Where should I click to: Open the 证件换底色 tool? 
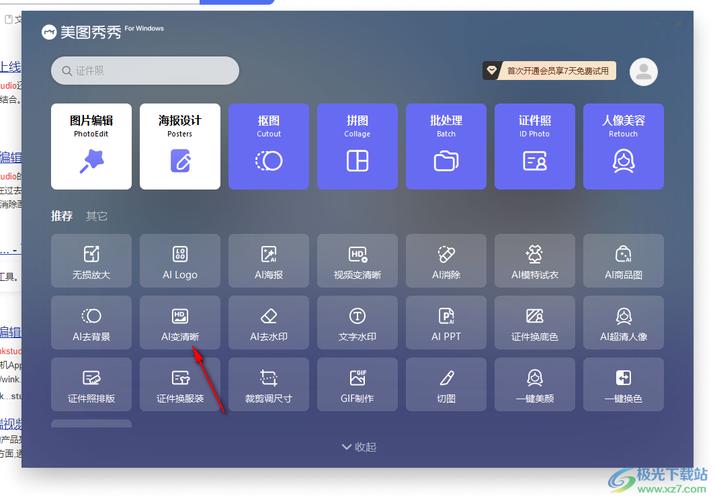click(534, 323)
